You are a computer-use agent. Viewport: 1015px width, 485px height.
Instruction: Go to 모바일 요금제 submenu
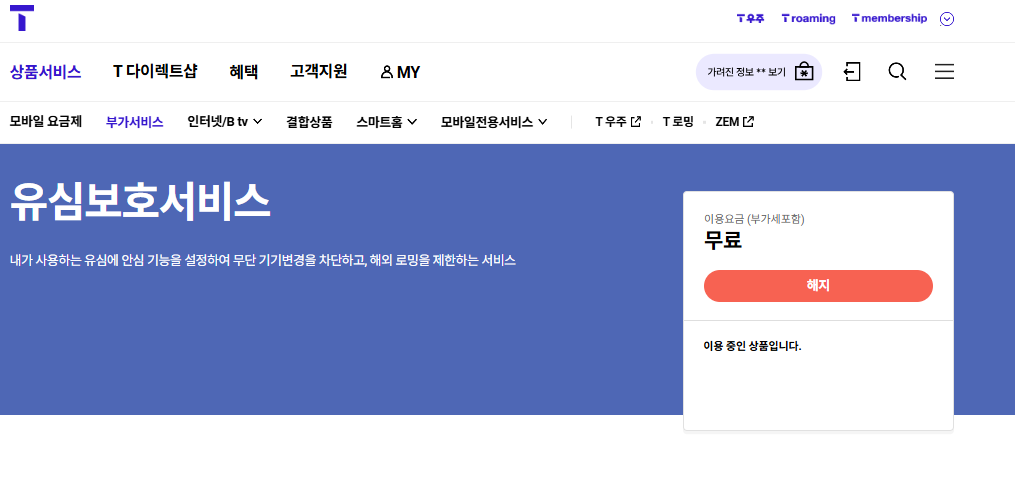pyautogui.click(x=46, y=121)
